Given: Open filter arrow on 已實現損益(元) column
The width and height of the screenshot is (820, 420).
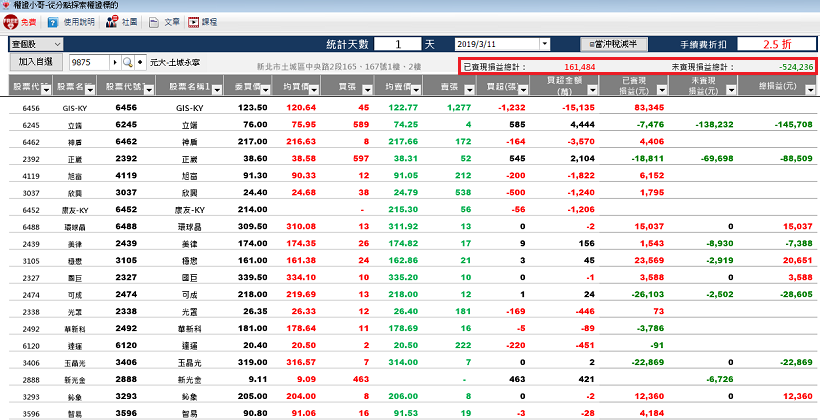Looking at the screenshot, I should (x=661, y=91).
